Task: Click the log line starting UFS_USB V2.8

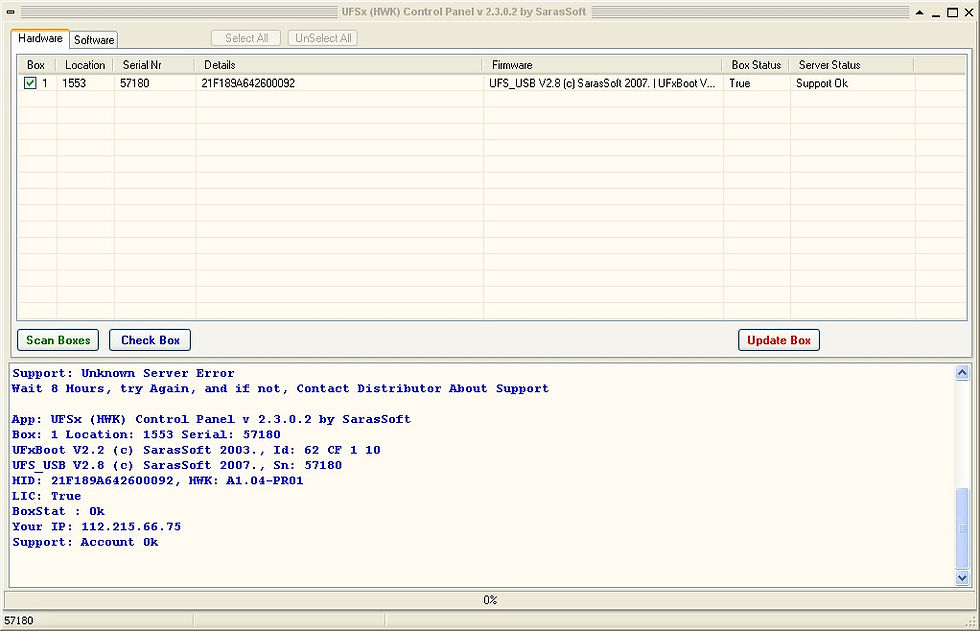Action: click(177, 465)
